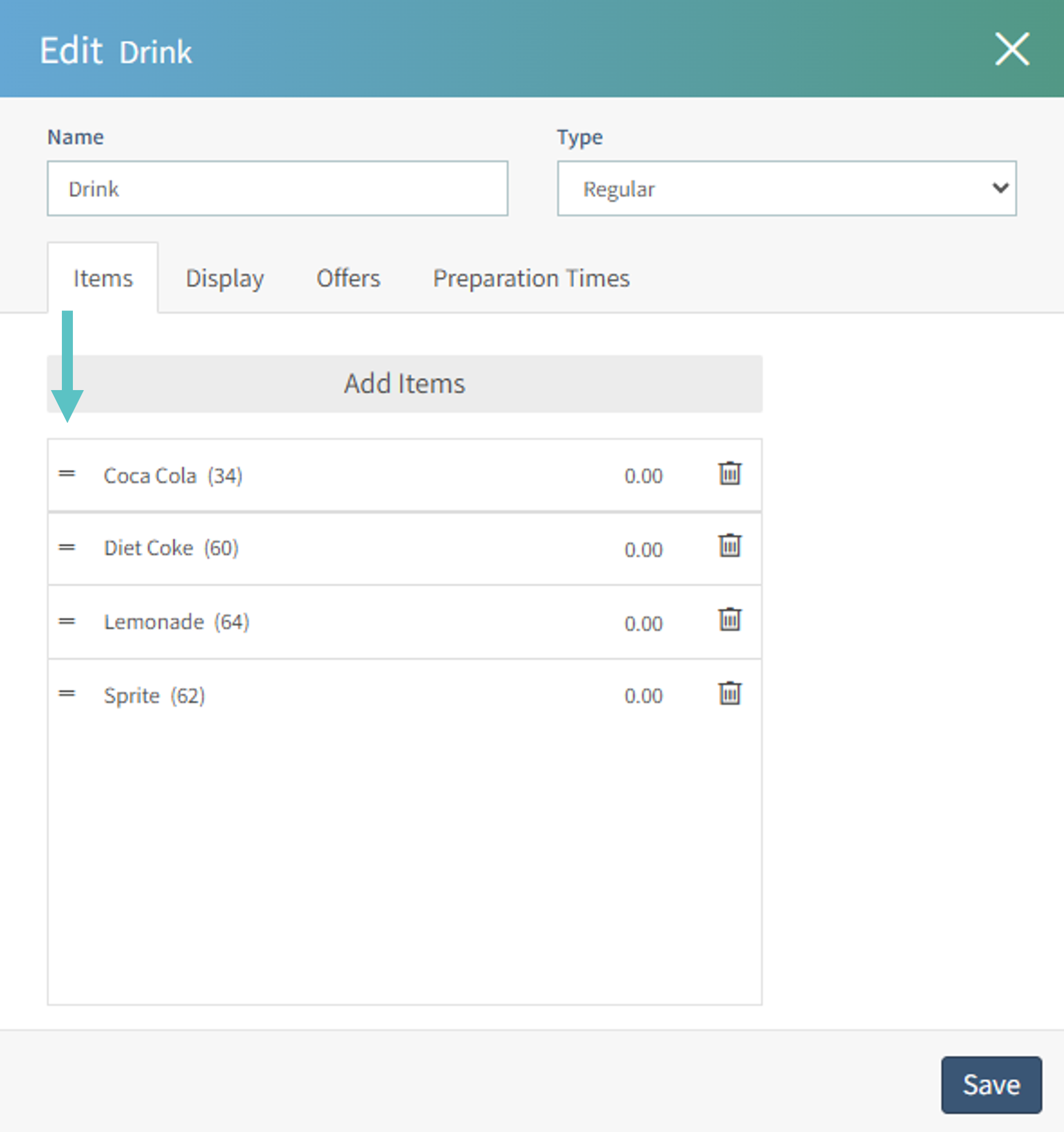Remove Sprite using its trash icon
Viewport: 1064px width, 1132px height.
728,693
